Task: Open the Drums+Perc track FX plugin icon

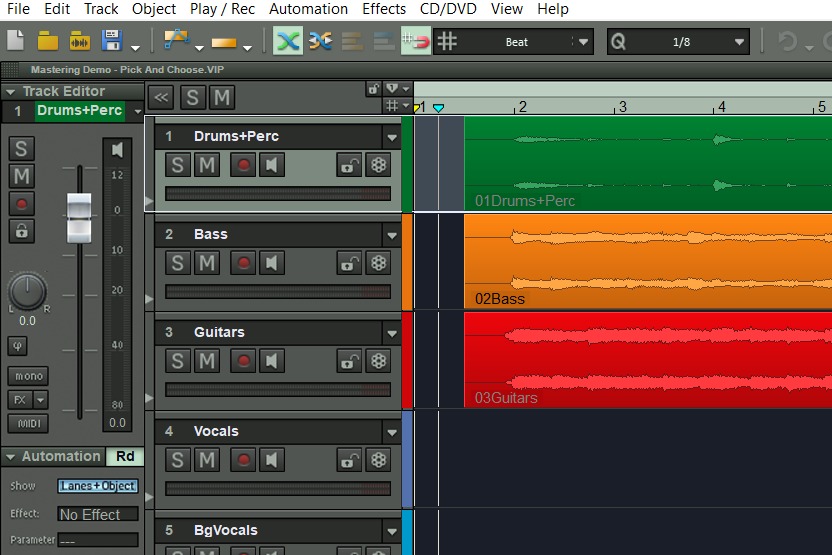Action: tap(378, 165)
